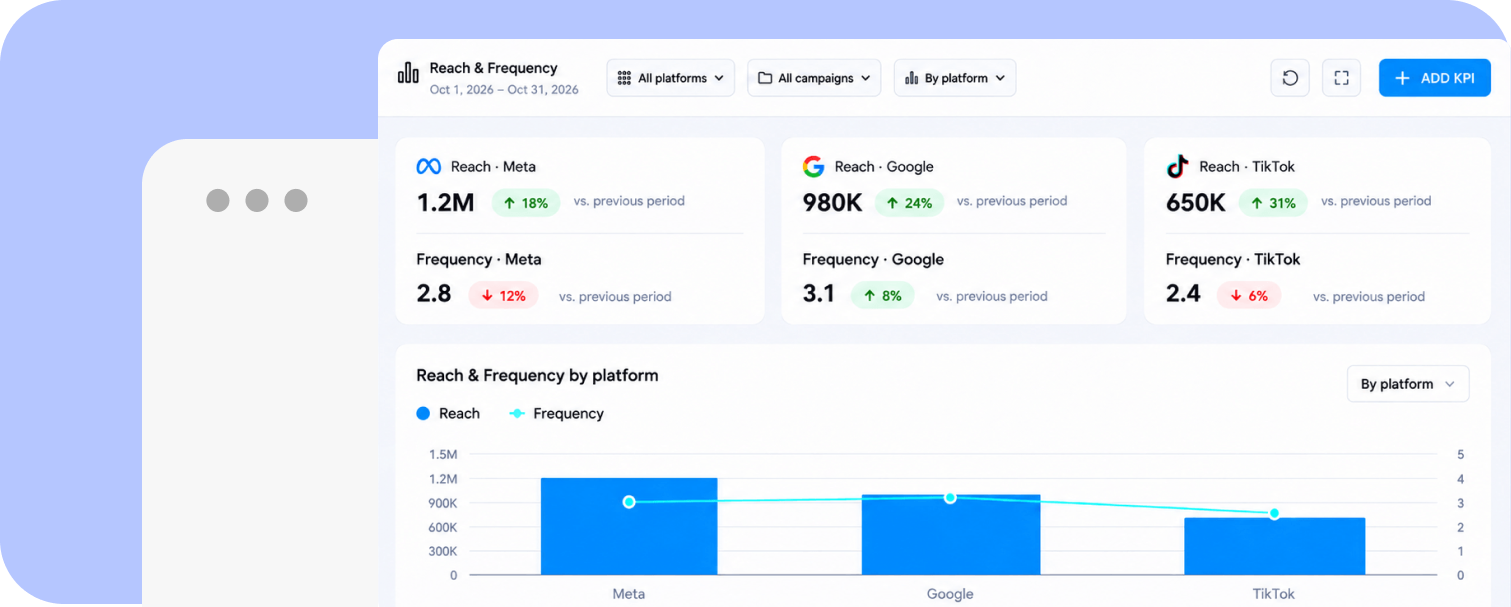Screen dimensions: 1511x607
Task: Click the date range Oct 1, 2026 – Oct 31, 2026
Action: point(504,90)
